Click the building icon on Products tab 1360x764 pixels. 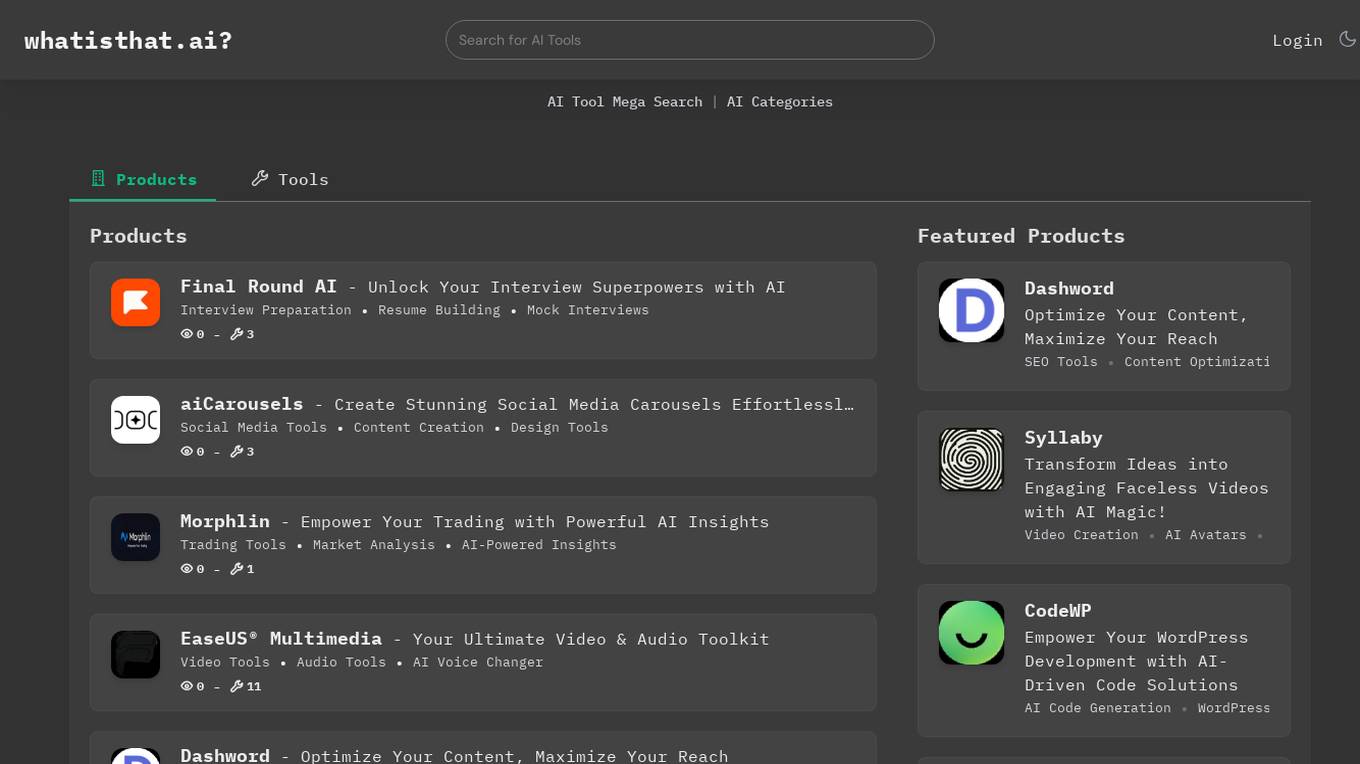tap(98, 179)
